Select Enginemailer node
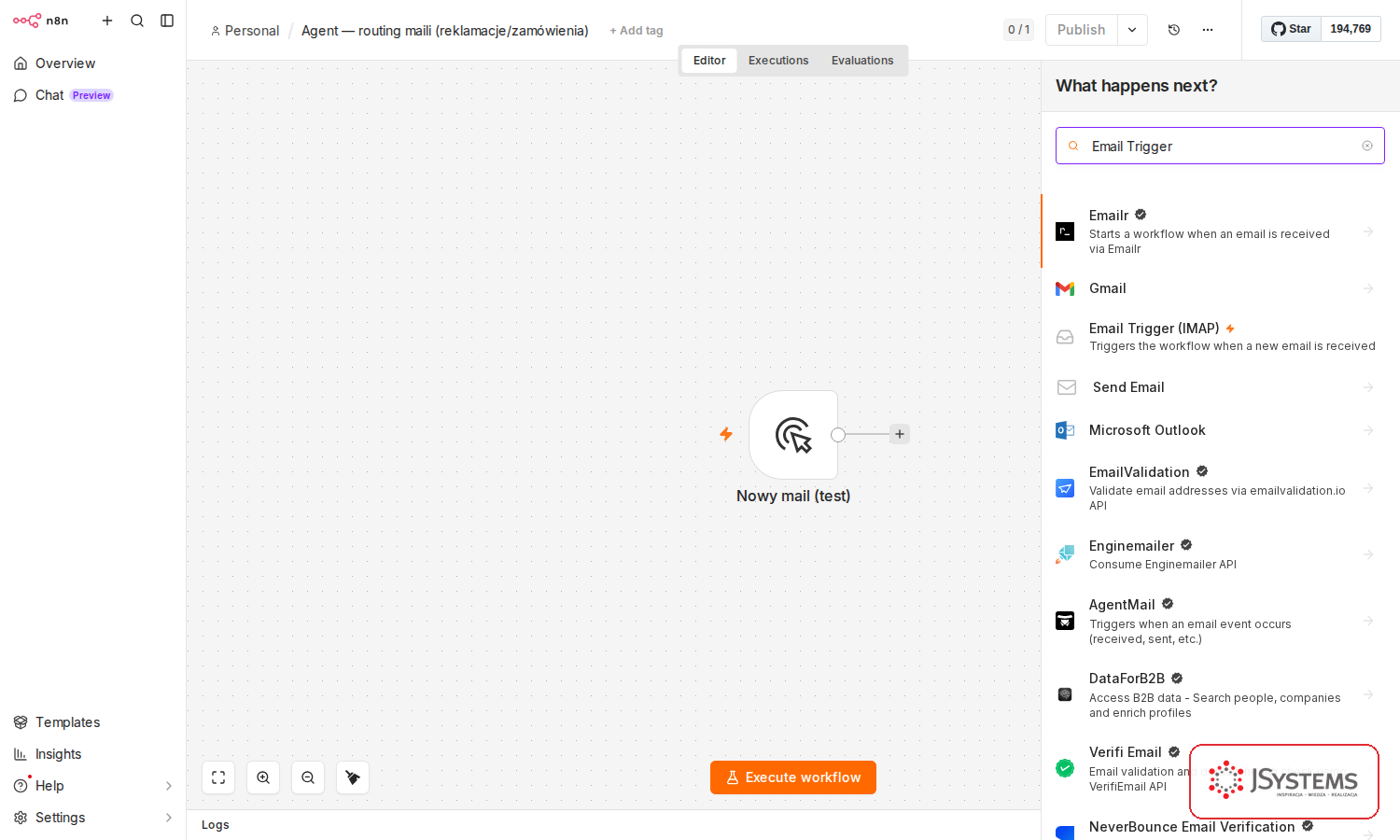The image size is (1400, 840). tap(1220, 554)
